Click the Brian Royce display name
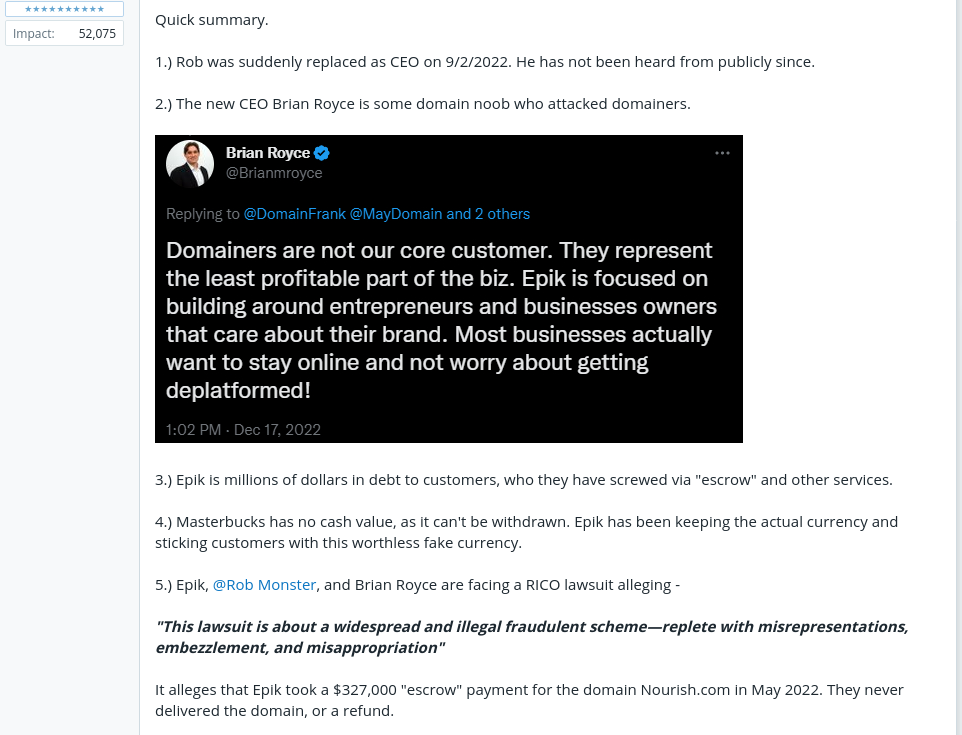 [x=267, y=153]
